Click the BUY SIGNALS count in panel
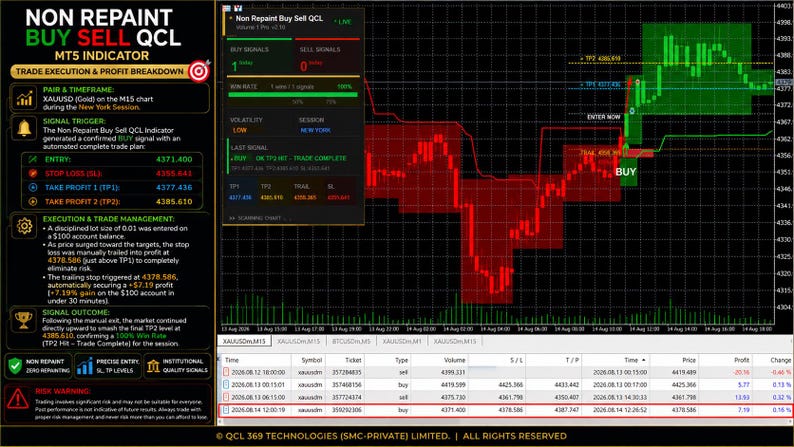 [x=234, y=66]
